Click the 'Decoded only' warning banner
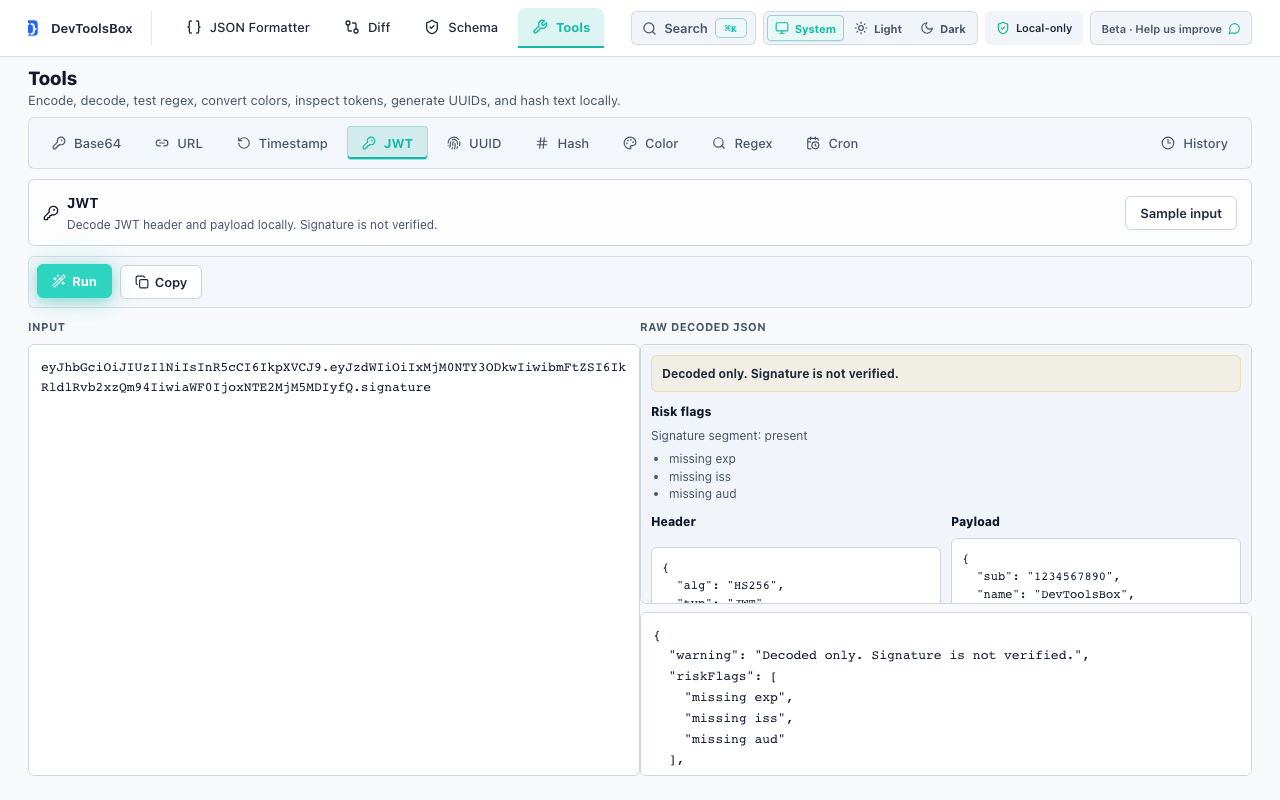The image size is (1280, 800). (x=946, y=373)
